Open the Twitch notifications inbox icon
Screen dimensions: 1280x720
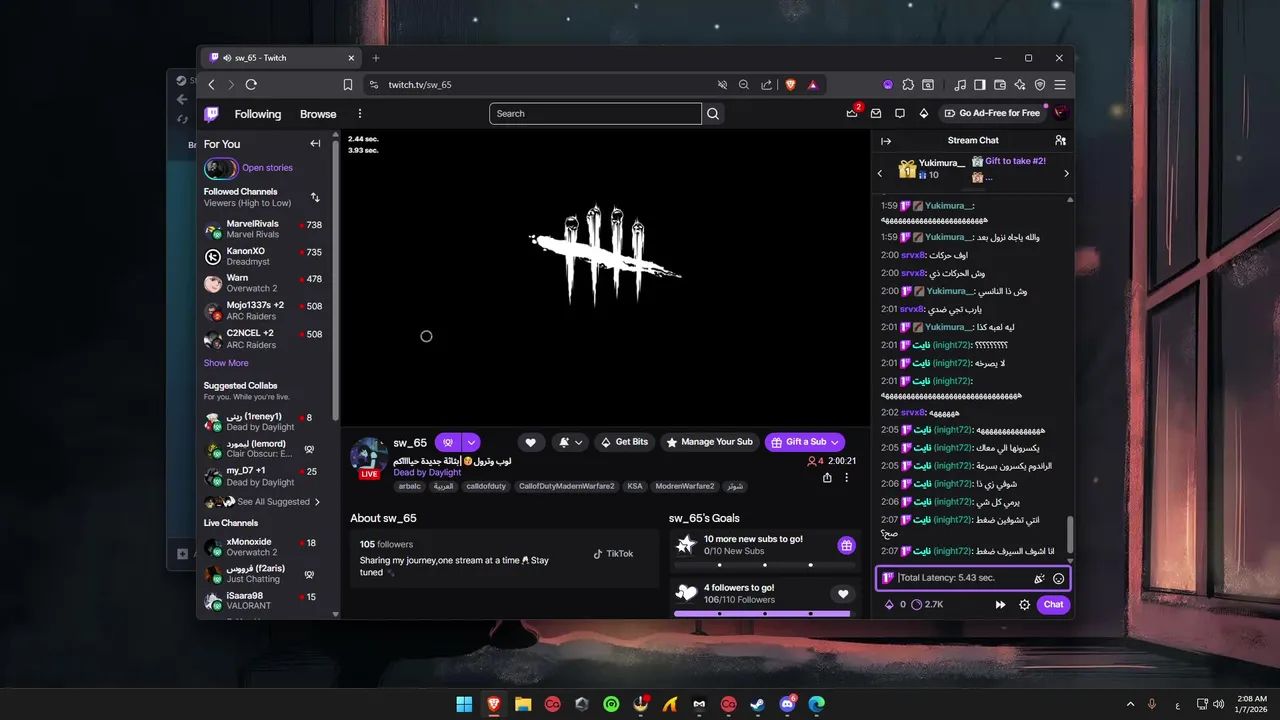(x=876, y=114)
